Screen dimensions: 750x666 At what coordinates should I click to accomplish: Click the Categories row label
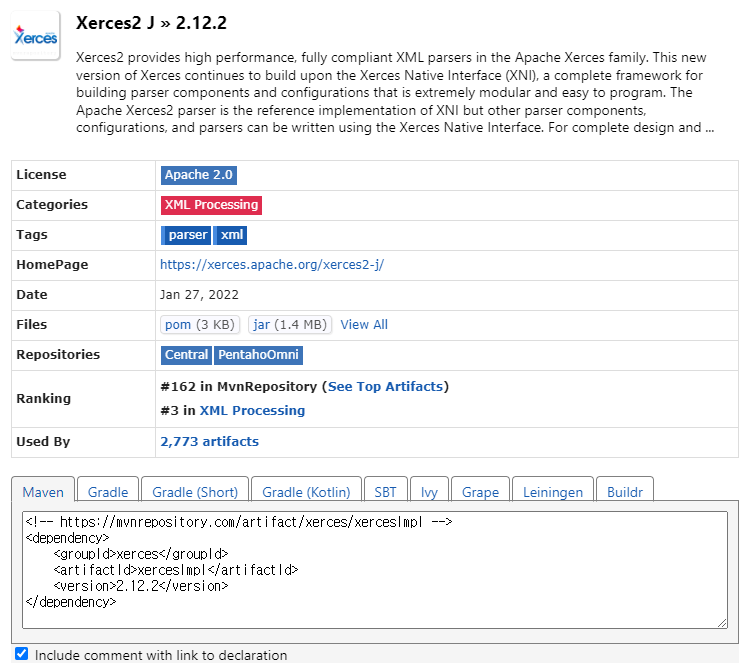(x=52, y=205)
